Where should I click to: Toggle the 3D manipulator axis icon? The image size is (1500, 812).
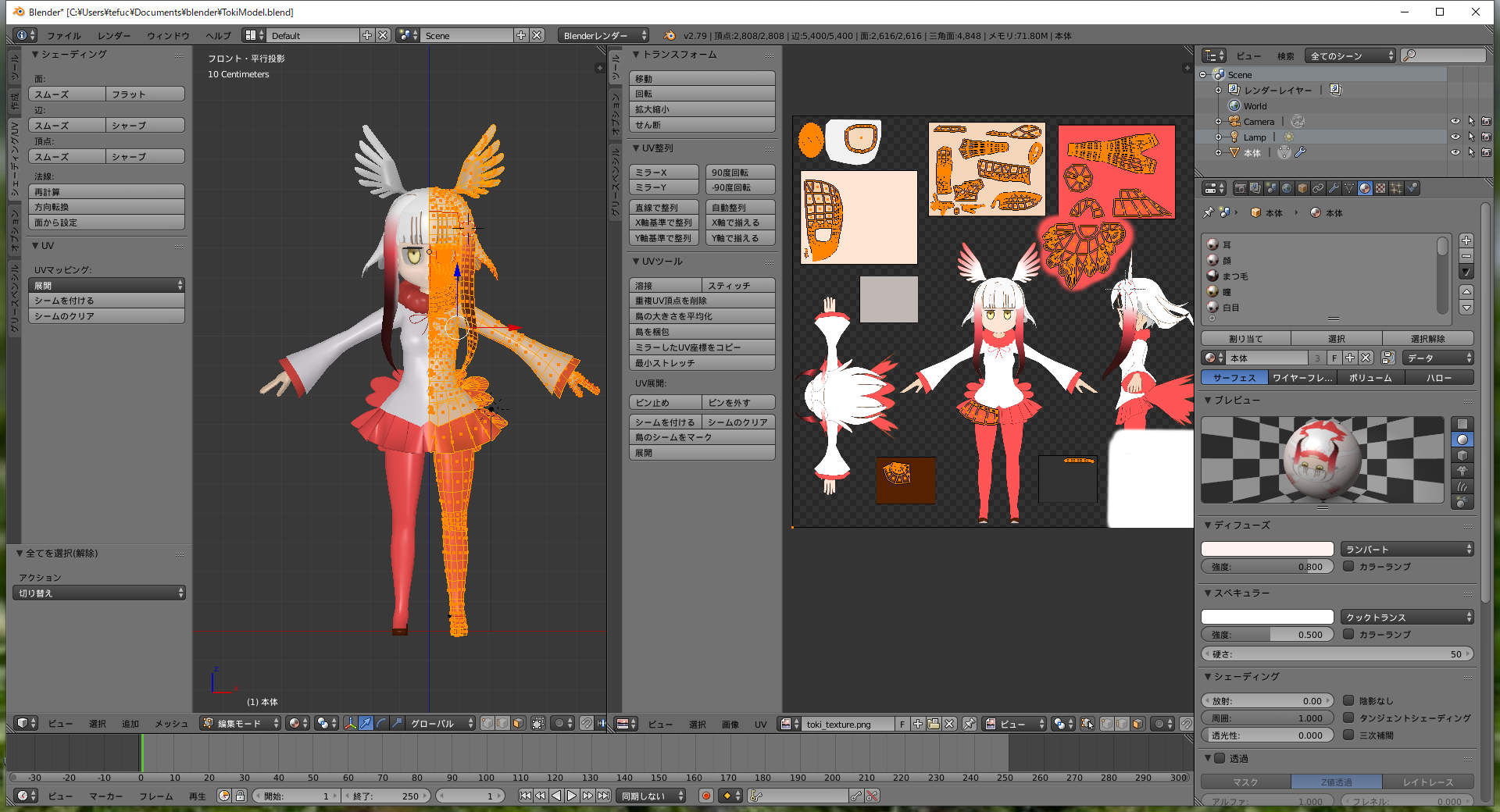(x=351, y=724)
